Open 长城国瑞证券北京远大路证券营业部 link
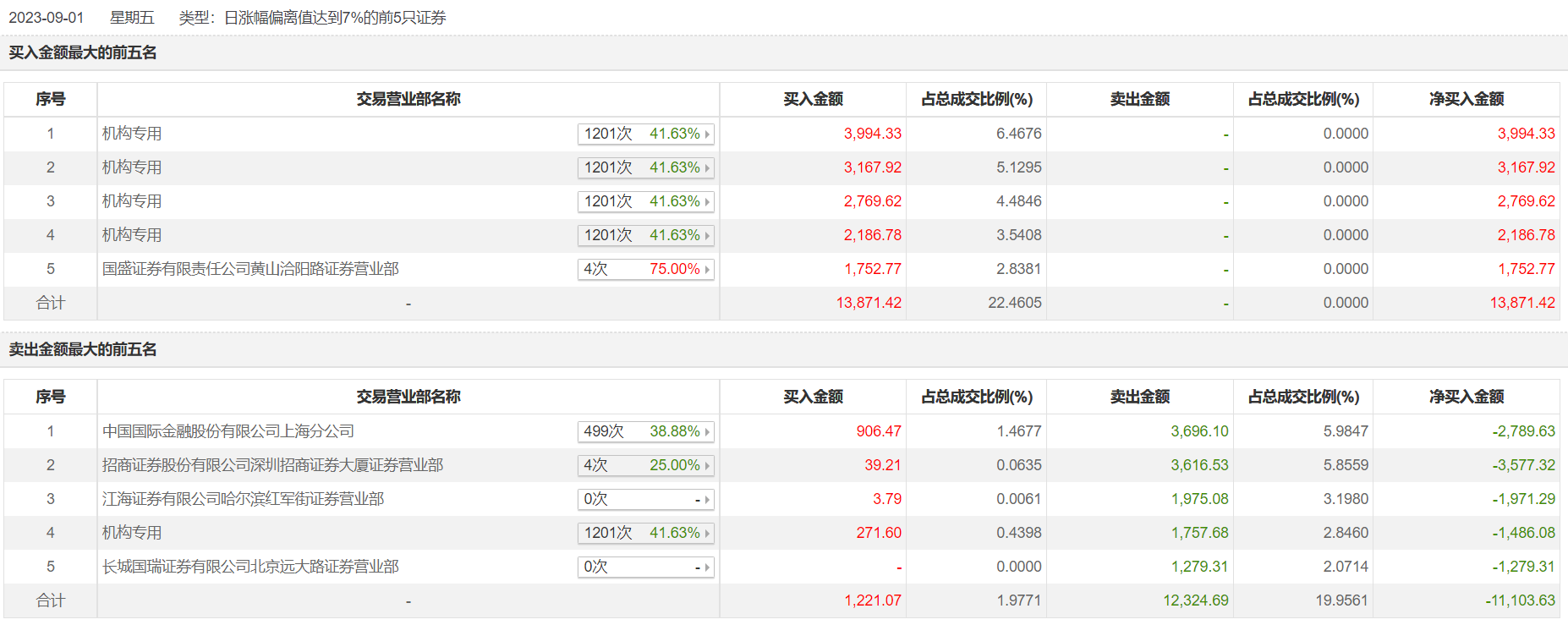Screen dimensions: 1568x625 click(x=250, y=567)
